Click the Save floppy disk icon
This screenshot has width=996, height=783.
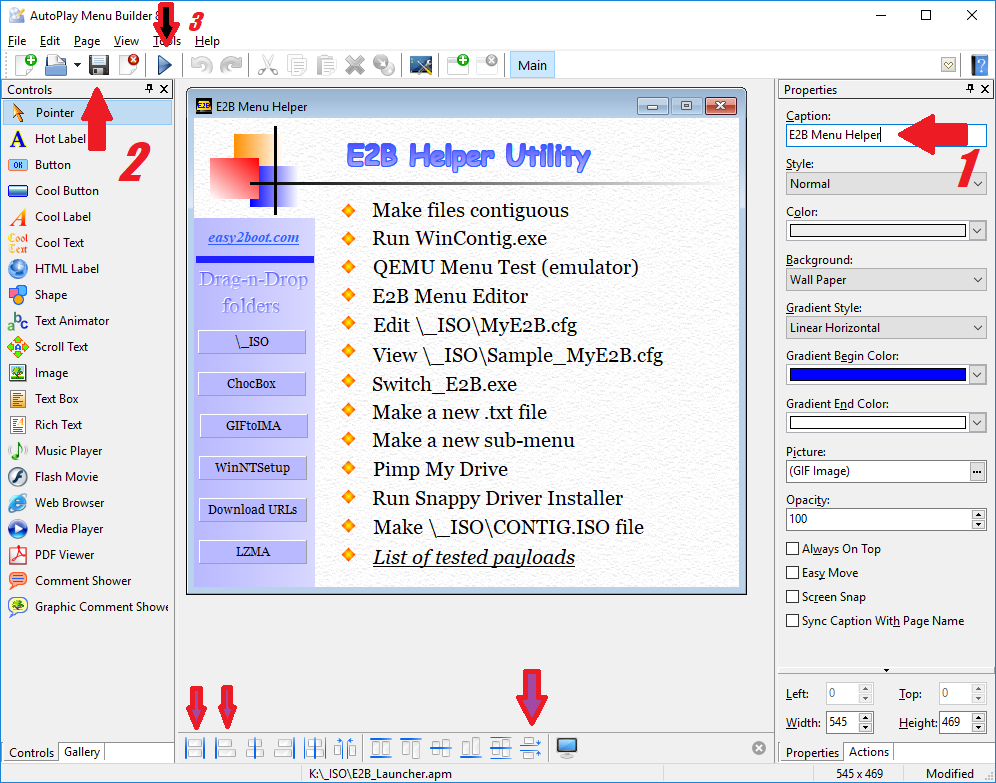(98, 65)
